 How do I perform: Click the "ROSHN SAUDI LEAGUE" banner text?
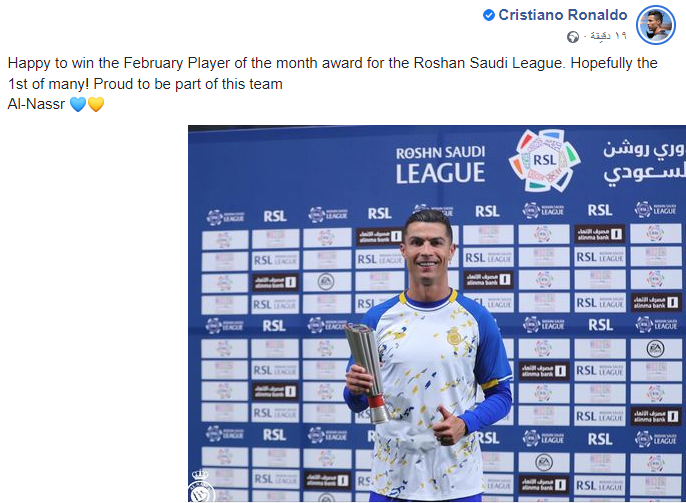[x=440, y=164]
